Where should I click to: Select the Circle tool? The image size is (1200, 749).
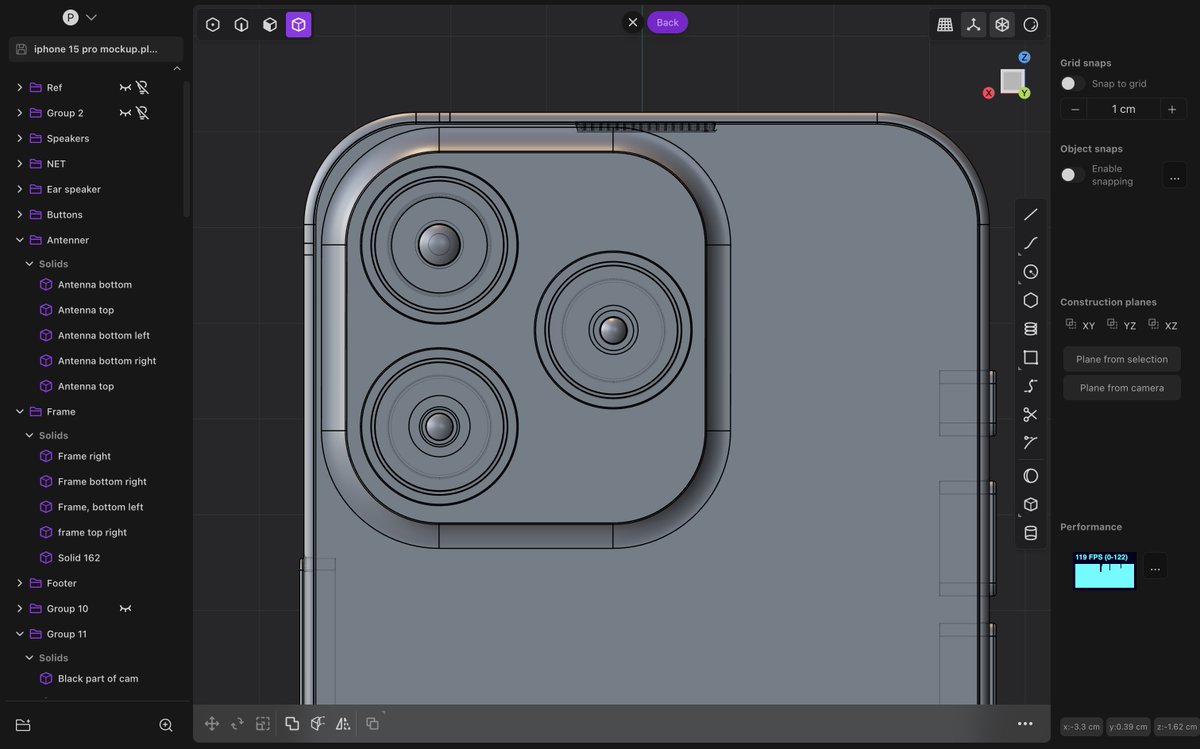1031,272
